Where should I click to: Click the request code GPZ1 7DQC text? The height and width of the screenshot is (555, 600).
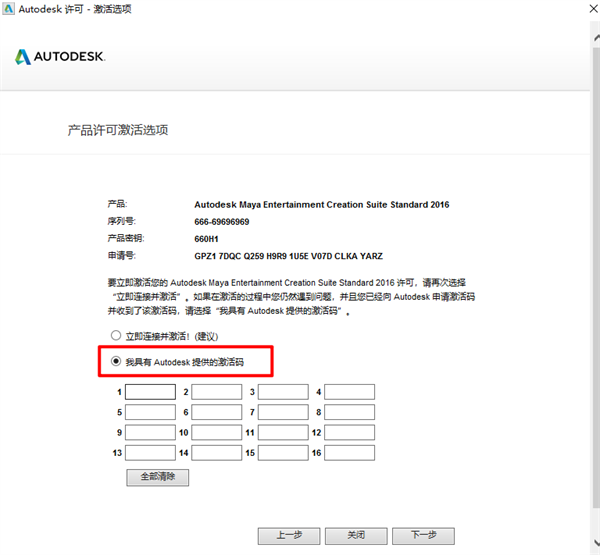coord(289,256)
